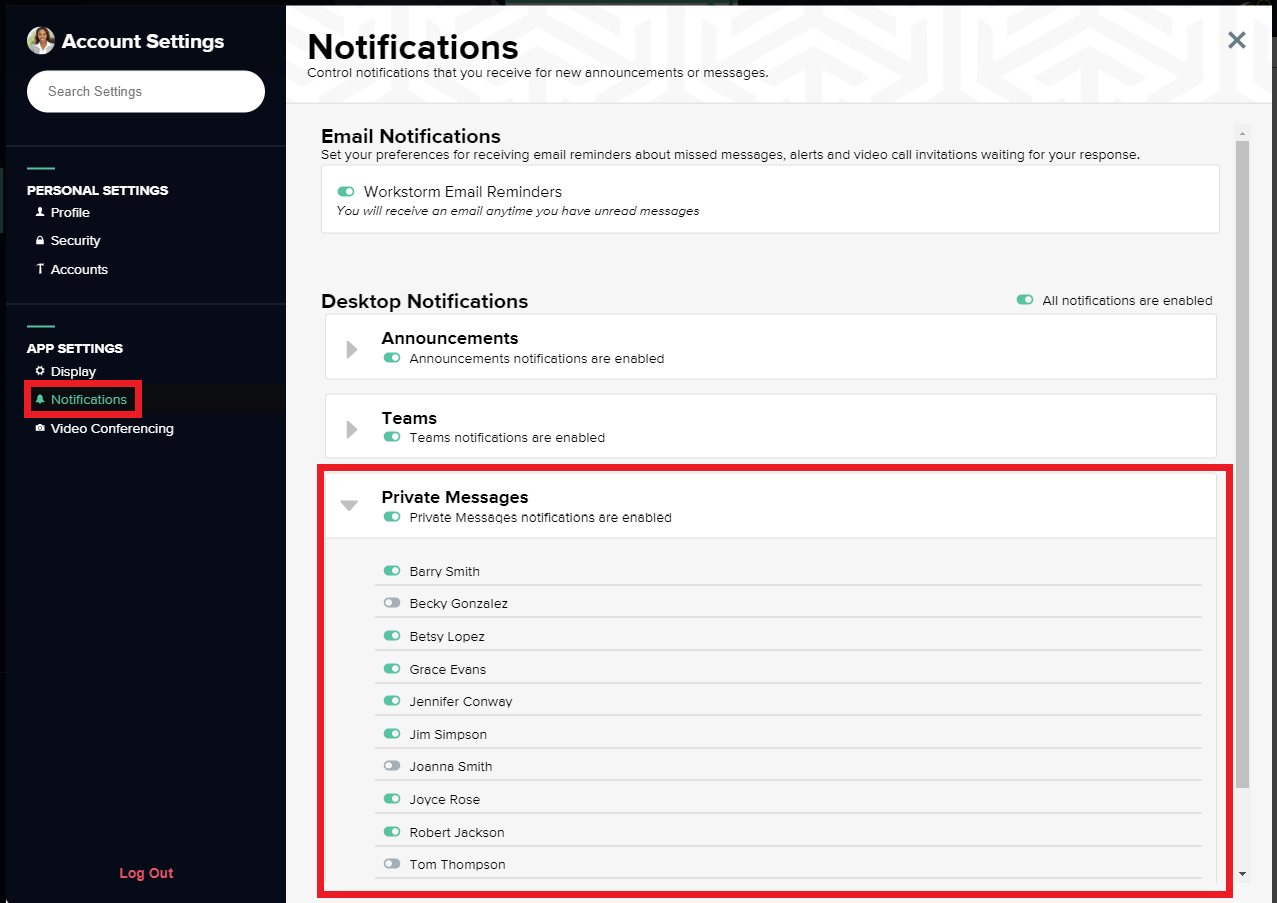Click the Security lock icon
The height and width of the screenshot is (903, 1277).
(40, 241)
